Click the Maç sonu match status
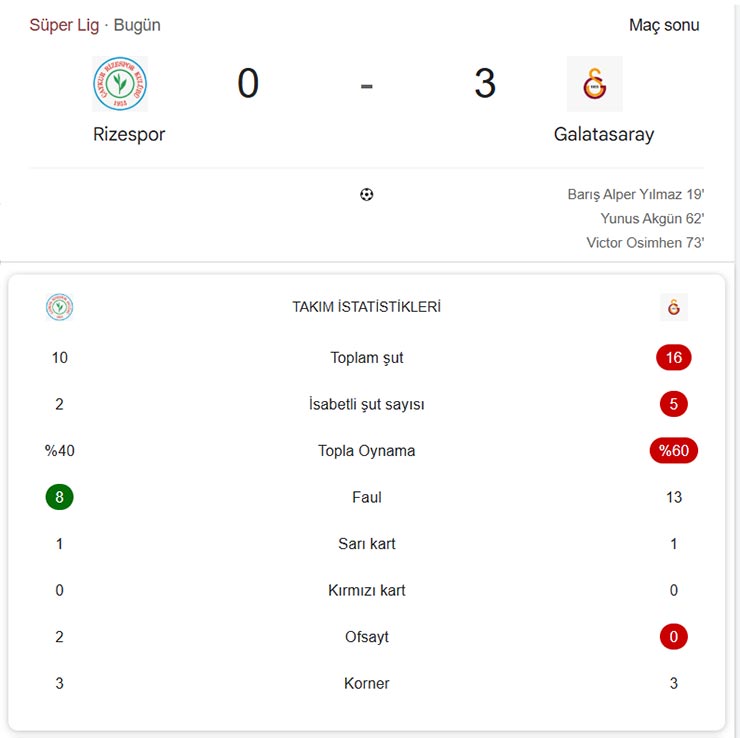This screenshot has width=740, height=738. pos(664,25)
